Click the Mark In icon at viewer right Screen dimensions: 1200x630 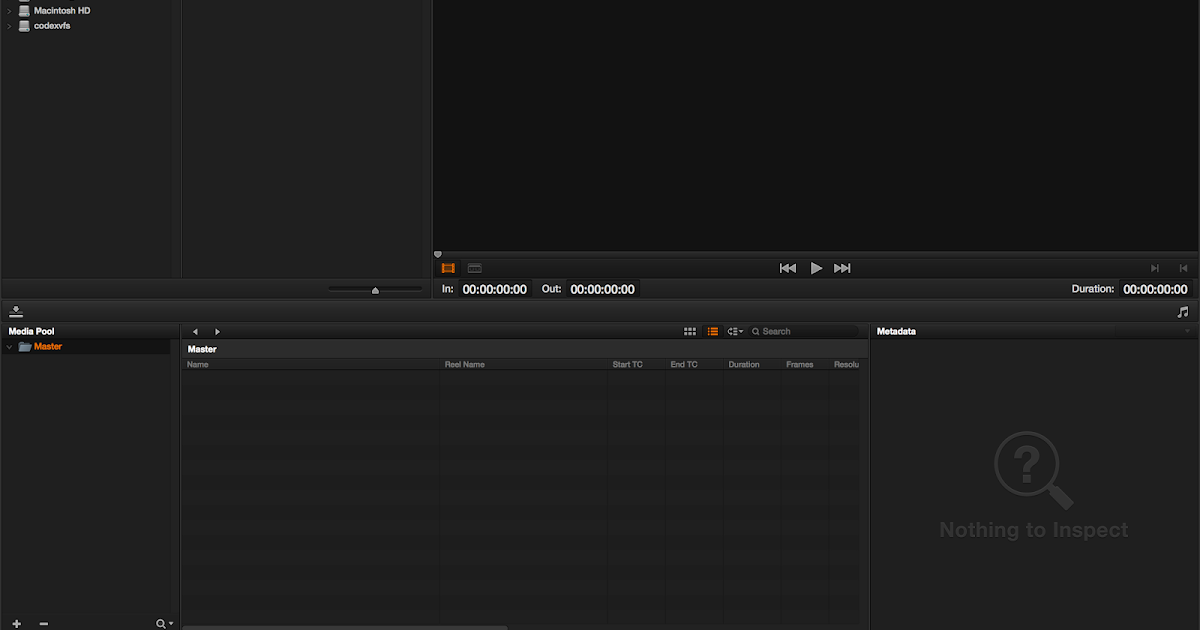click(1155, 268)
